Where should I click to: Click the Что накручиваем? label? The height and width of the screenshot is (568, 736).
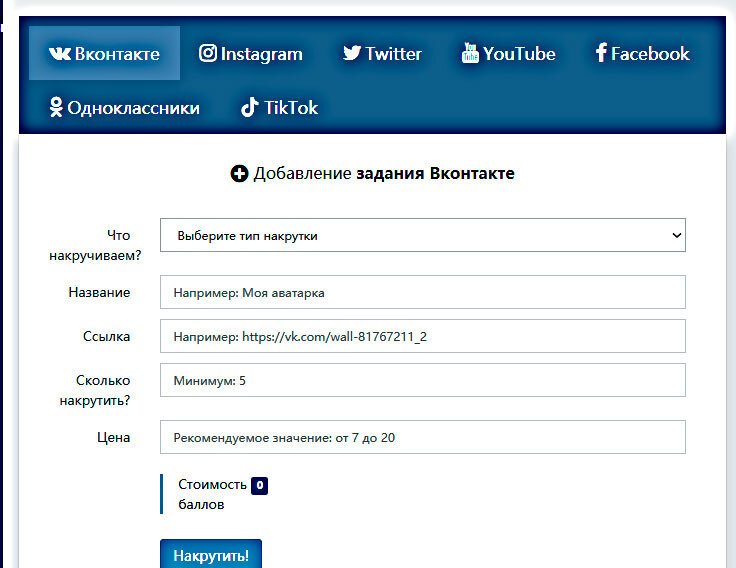(95, 245)
